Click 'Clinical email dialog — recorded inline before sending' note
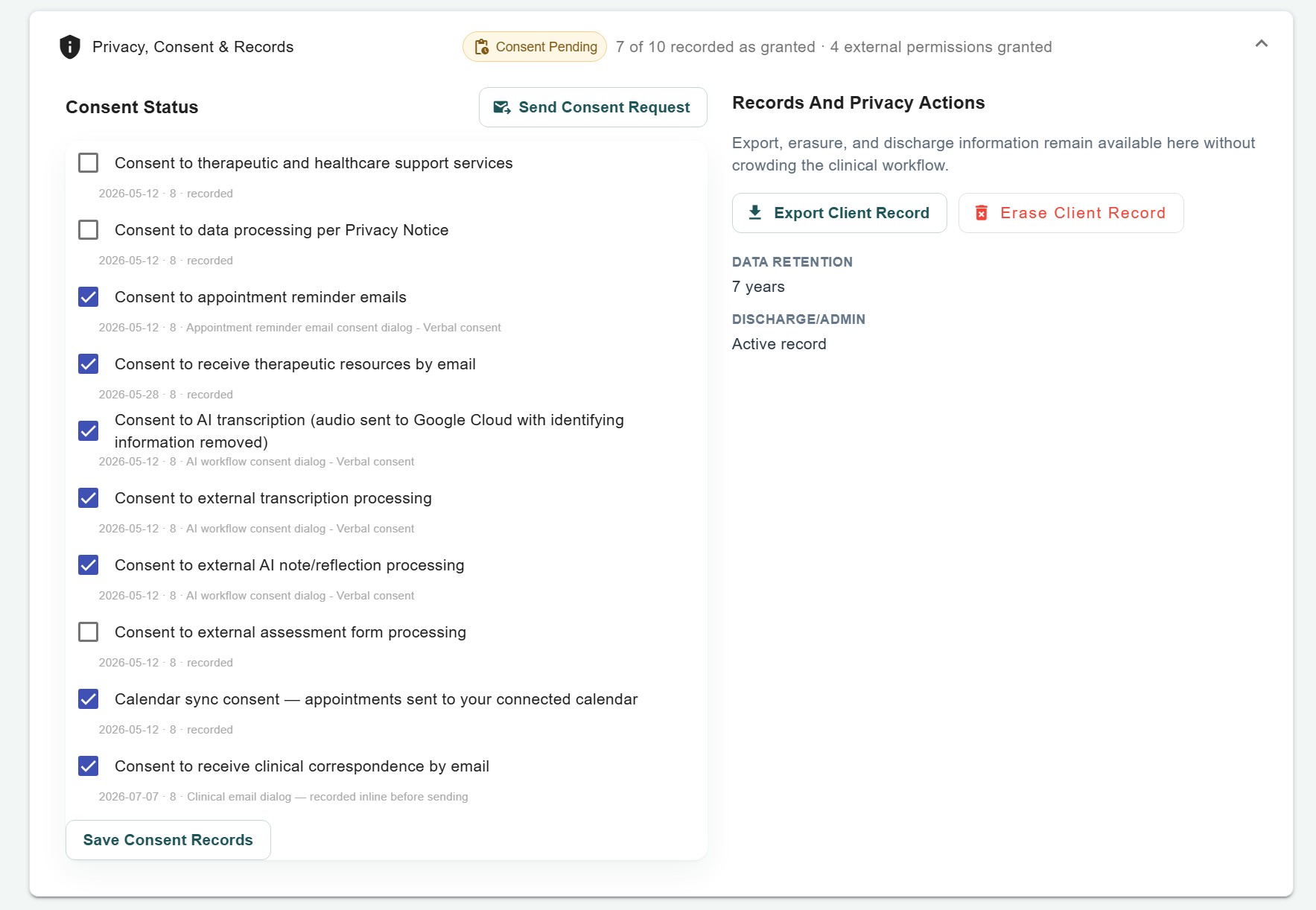The image size is (1316, 910). pos(328,797)
